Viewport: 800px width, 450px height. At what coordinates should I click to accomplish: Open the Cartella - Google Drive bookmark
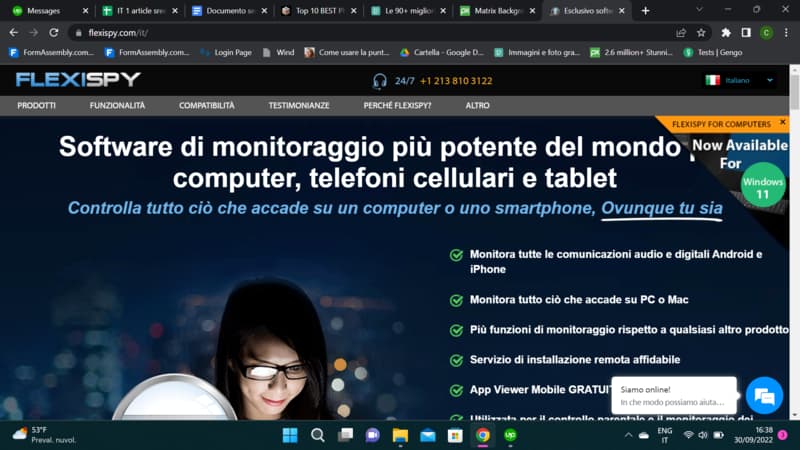point(442,53)
